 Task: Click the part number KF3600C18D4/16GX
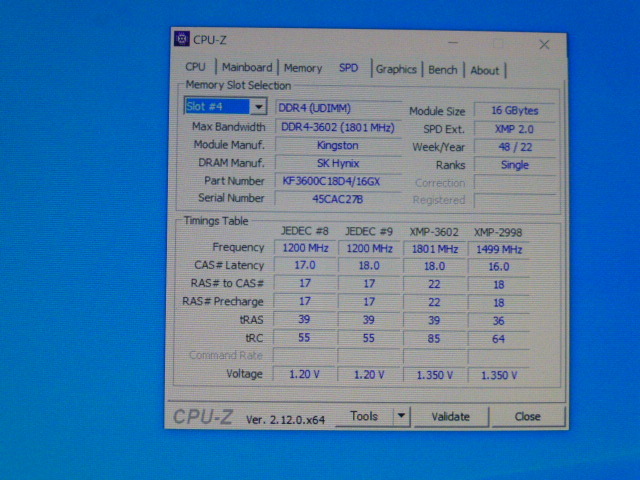(x=338, y=181)
